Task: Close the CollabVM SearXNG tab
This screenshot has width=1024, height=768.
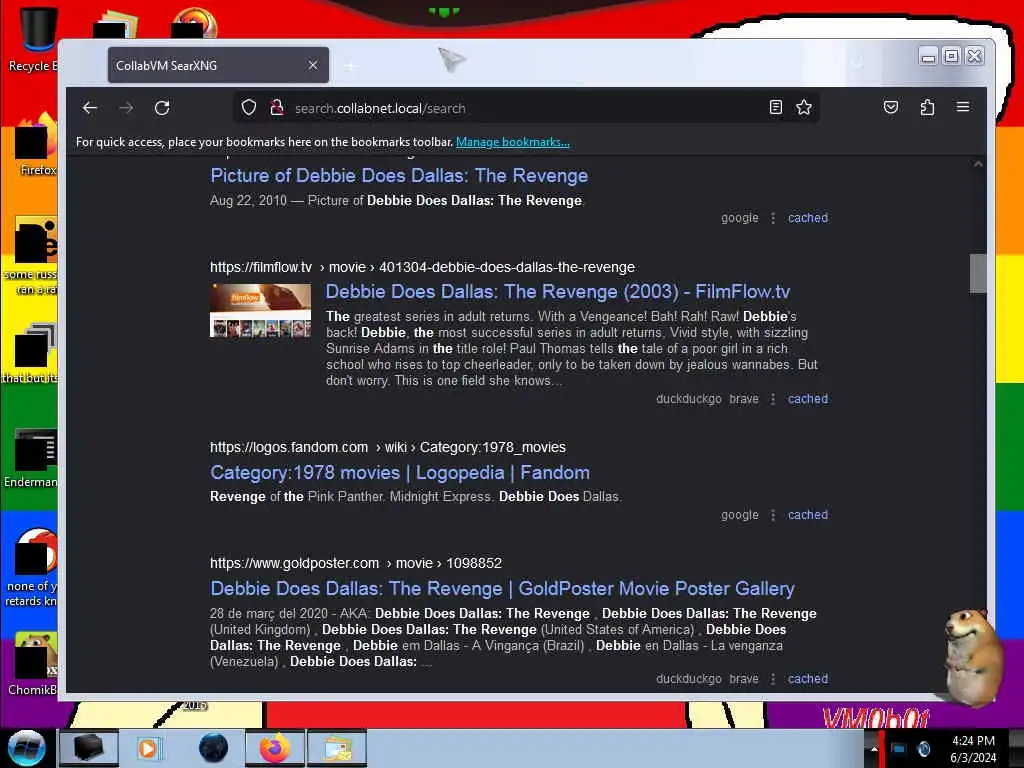Action: (x=313, y=65)
